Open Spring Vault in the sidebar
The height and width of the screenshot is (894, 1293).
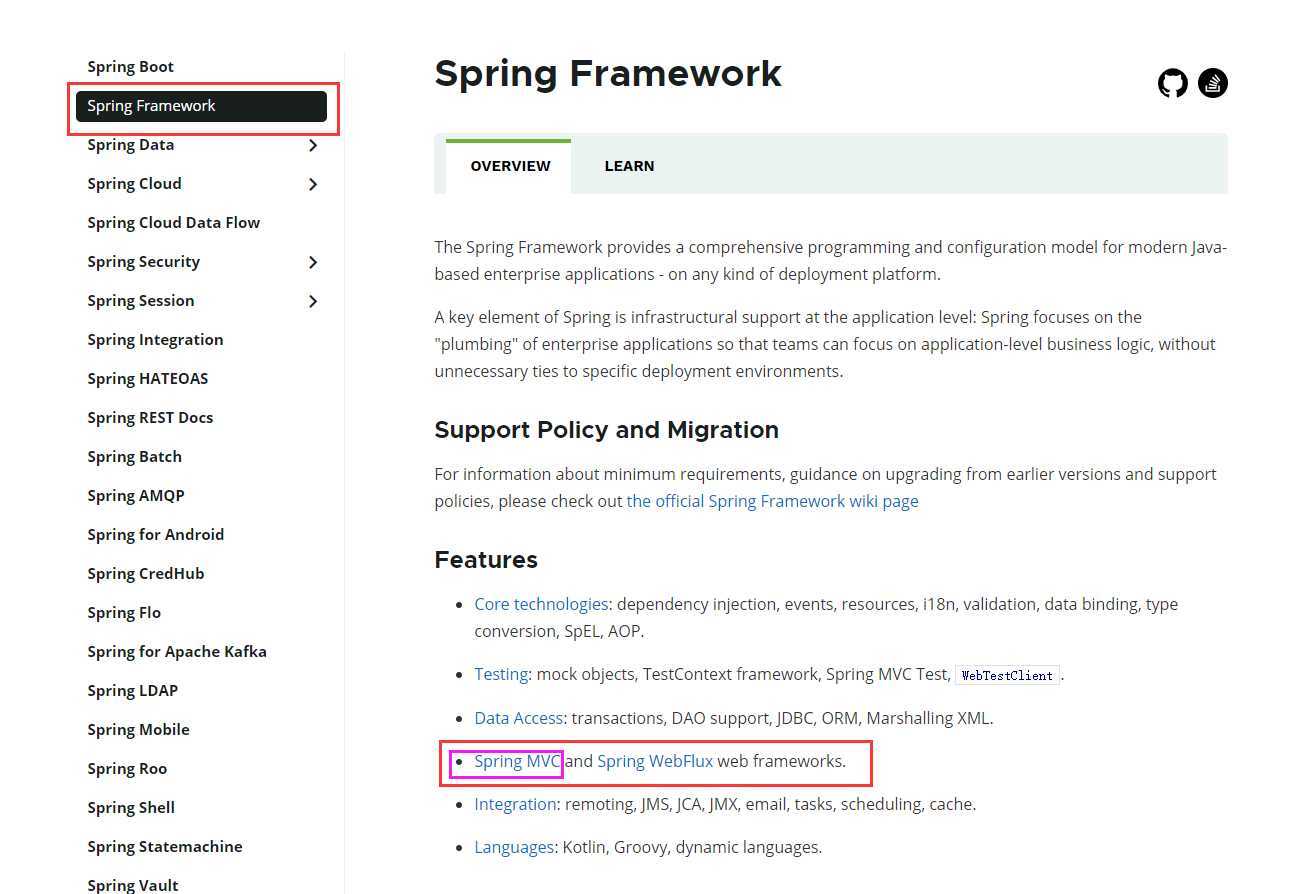tap(133, 886)
